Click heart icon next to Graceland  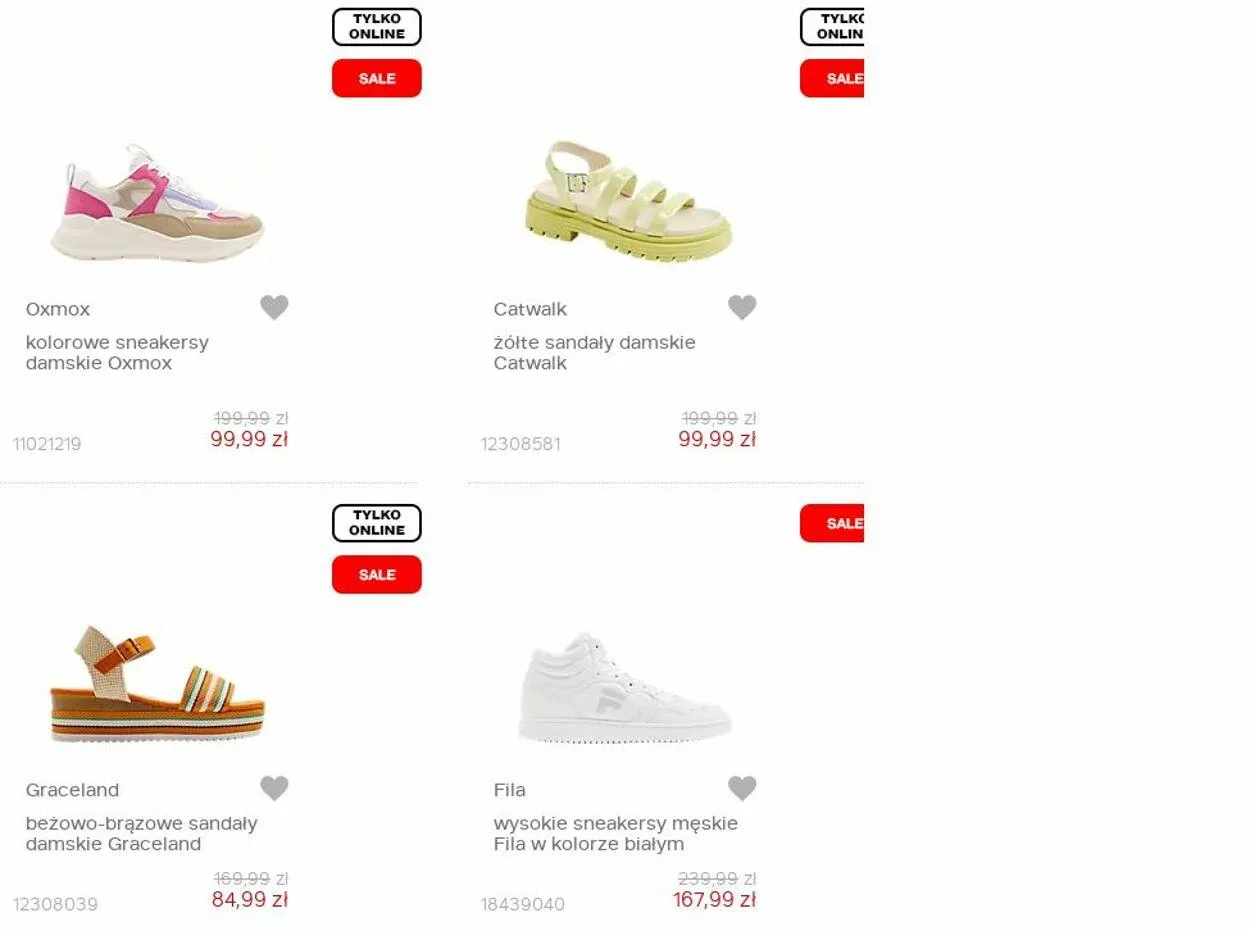(274, 788)
